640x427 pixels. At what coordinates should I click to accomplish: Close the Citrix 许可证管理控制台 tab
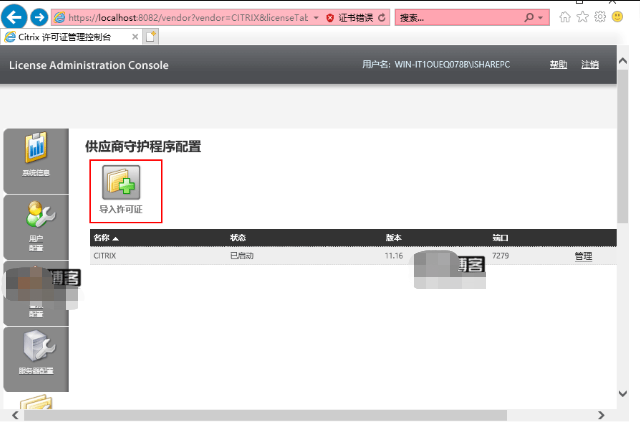pos(135,37)
